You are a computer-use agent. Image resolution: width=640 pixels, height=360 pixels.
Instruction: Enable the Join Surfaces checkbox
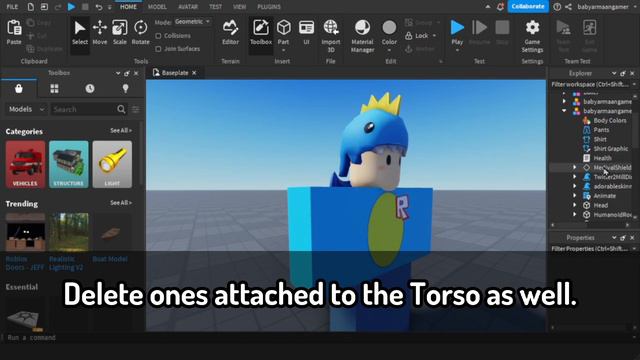click(158, 49)
